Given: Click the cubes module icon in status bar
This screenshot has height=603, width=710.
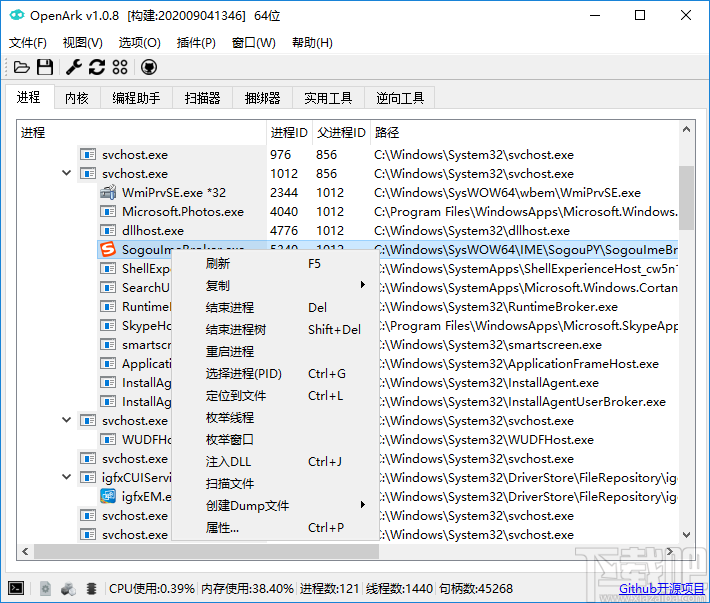Looking at the screenshot, I should 68,589.
